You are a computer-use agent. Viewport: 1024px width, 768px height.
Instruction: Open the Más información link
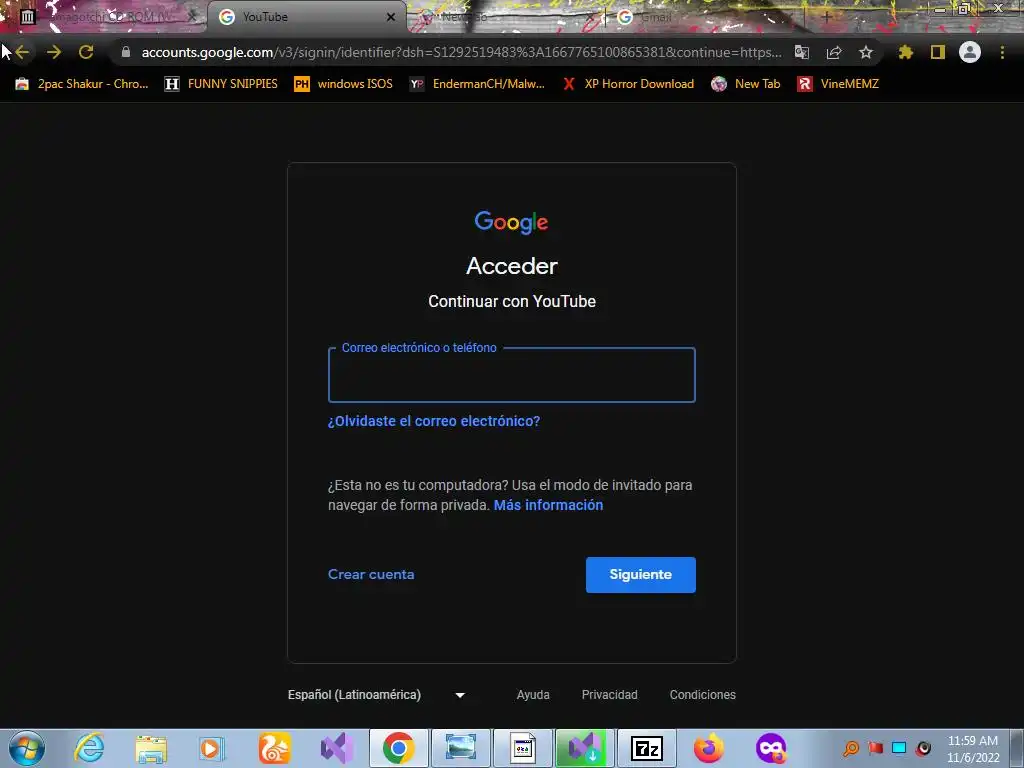point(549,505)
